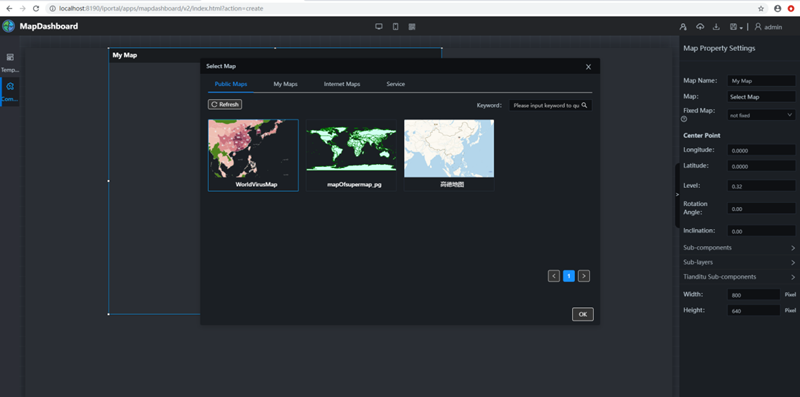Switch to the Service tab
Image resolution: width=800 pixels, height=397 pixels.
click(x=395, y=84)
